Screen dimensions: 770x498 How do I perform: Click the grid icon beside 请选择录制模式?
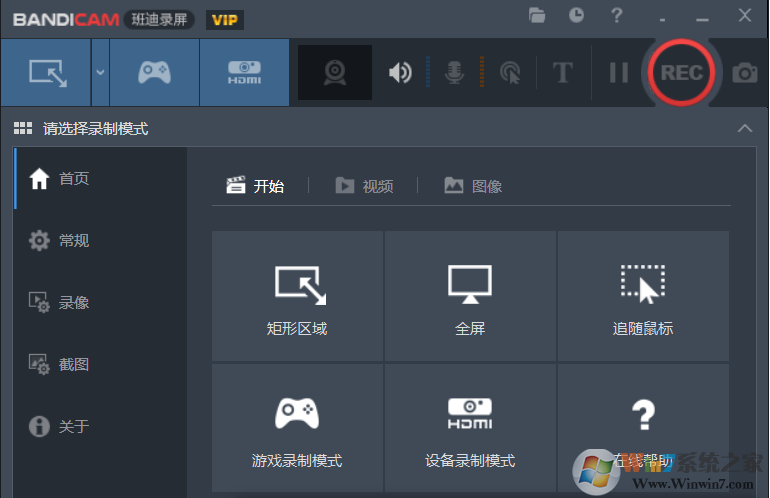[x=23, y=129]
